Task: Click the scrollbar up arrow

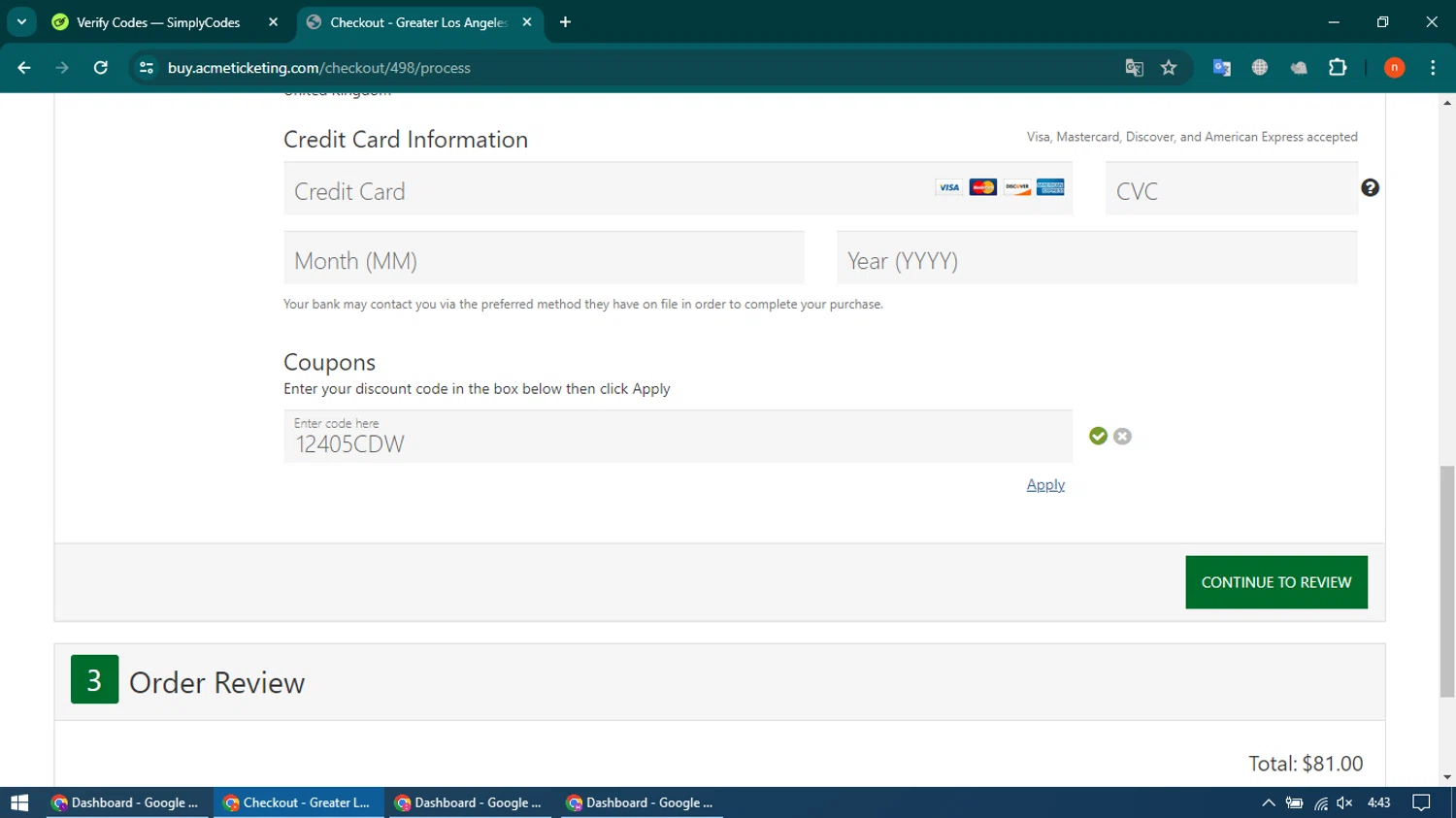Action: point(1447,102)
